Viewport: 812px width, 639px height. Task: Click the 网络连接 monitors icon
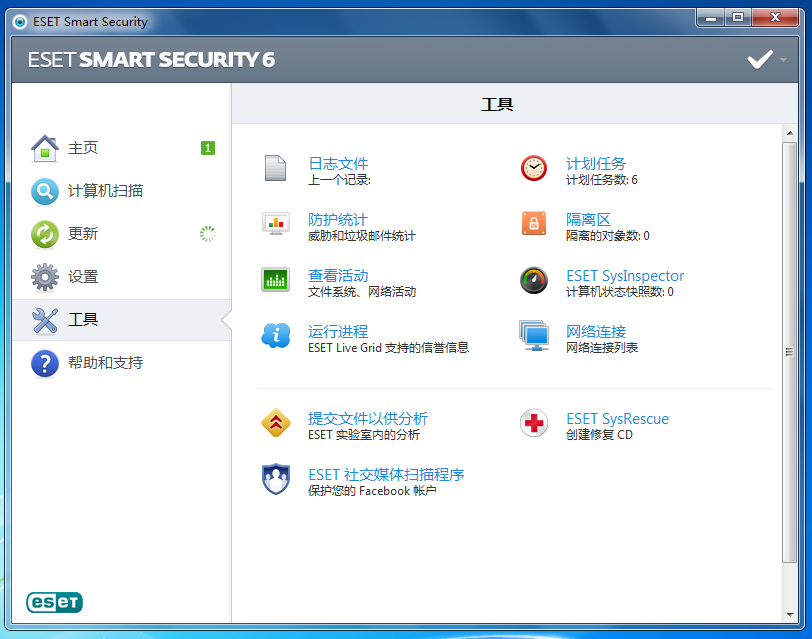click(x=534, y=336)
